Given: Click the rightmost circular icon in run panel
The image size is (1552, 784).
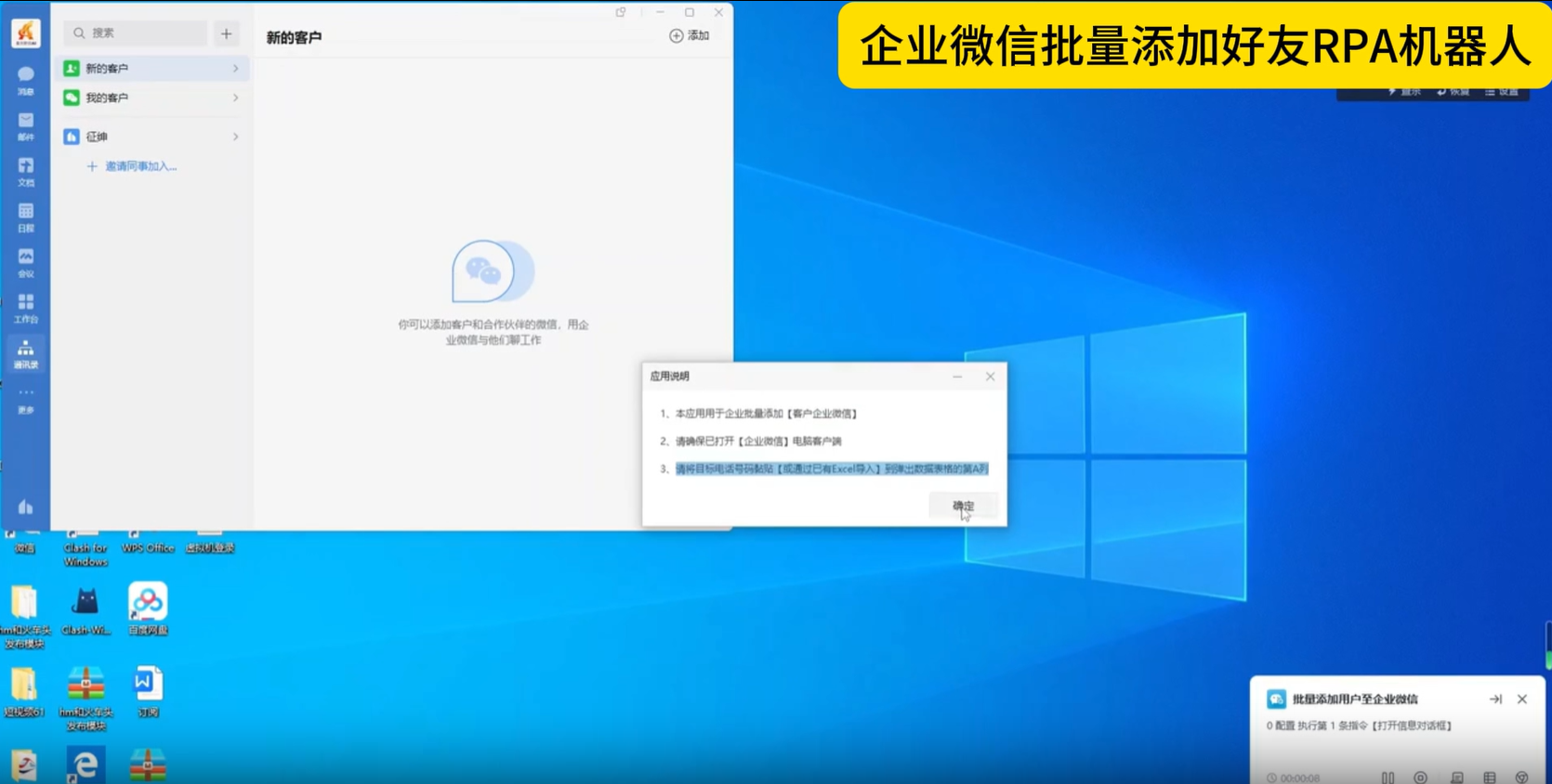Looking at the screenshot, I should pos(1521,777).
